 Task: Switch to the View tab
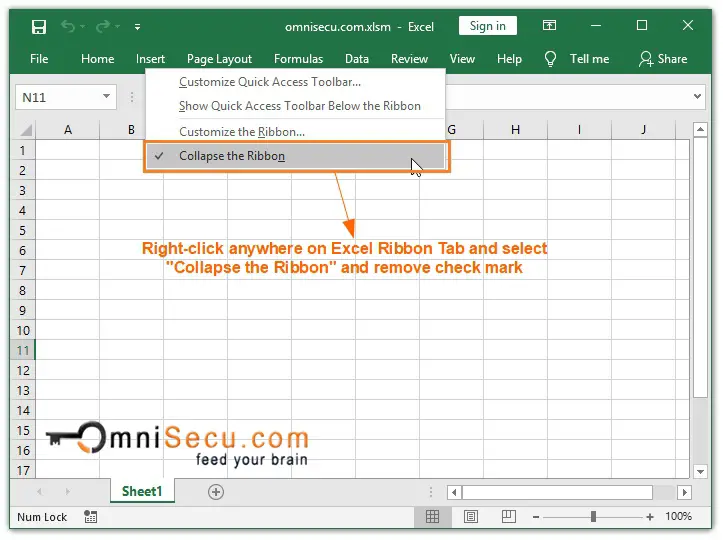(x=462, y=59)
